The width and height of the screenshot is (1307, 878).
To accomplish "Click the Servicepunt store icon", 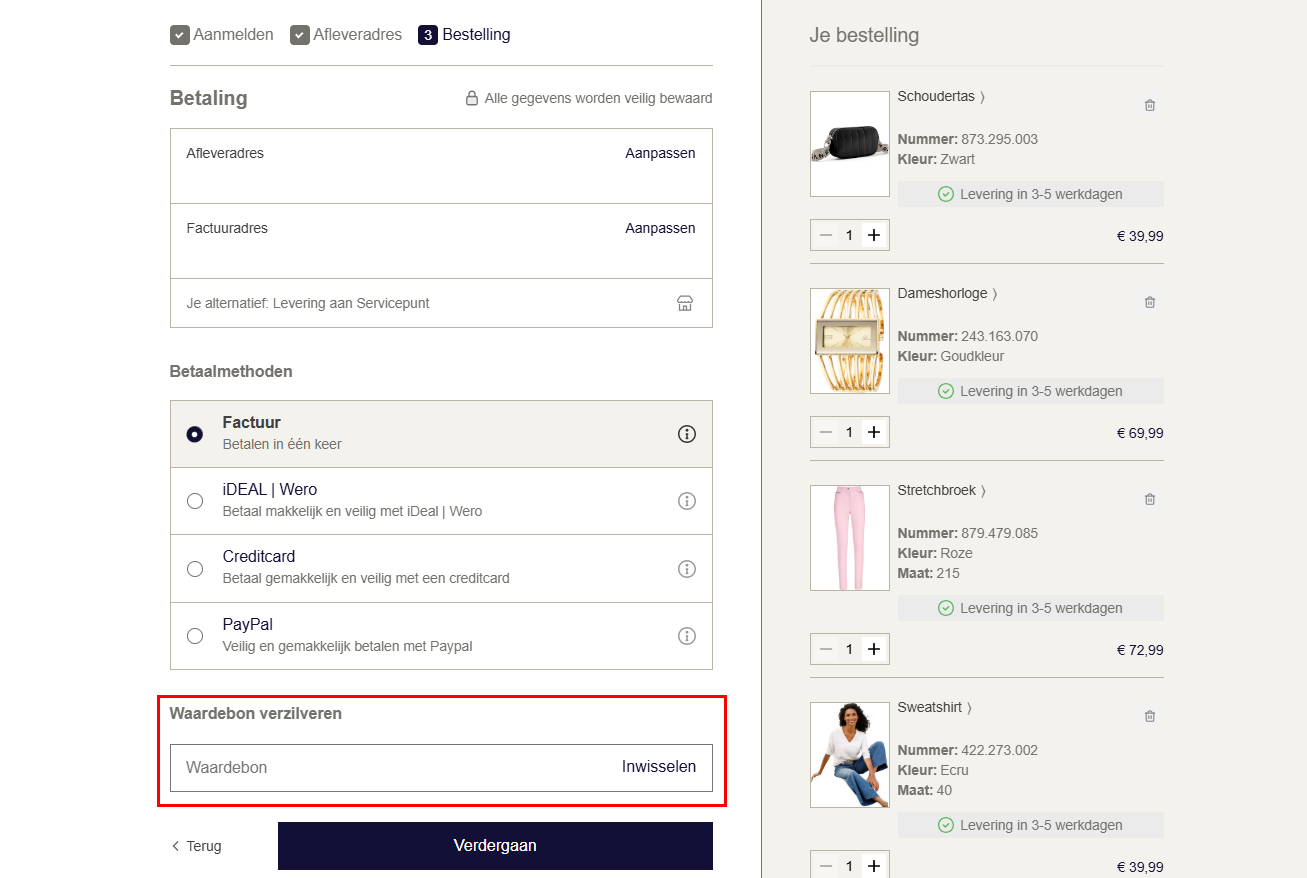I will point(685,303).
